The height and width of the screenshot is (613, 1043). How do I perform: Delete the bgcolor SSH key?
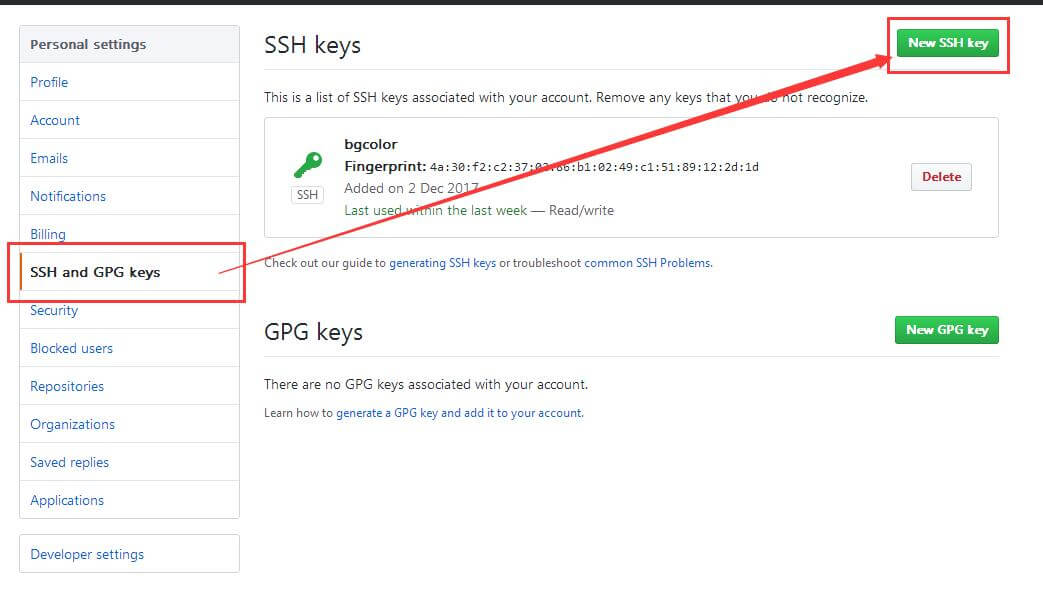941,177
